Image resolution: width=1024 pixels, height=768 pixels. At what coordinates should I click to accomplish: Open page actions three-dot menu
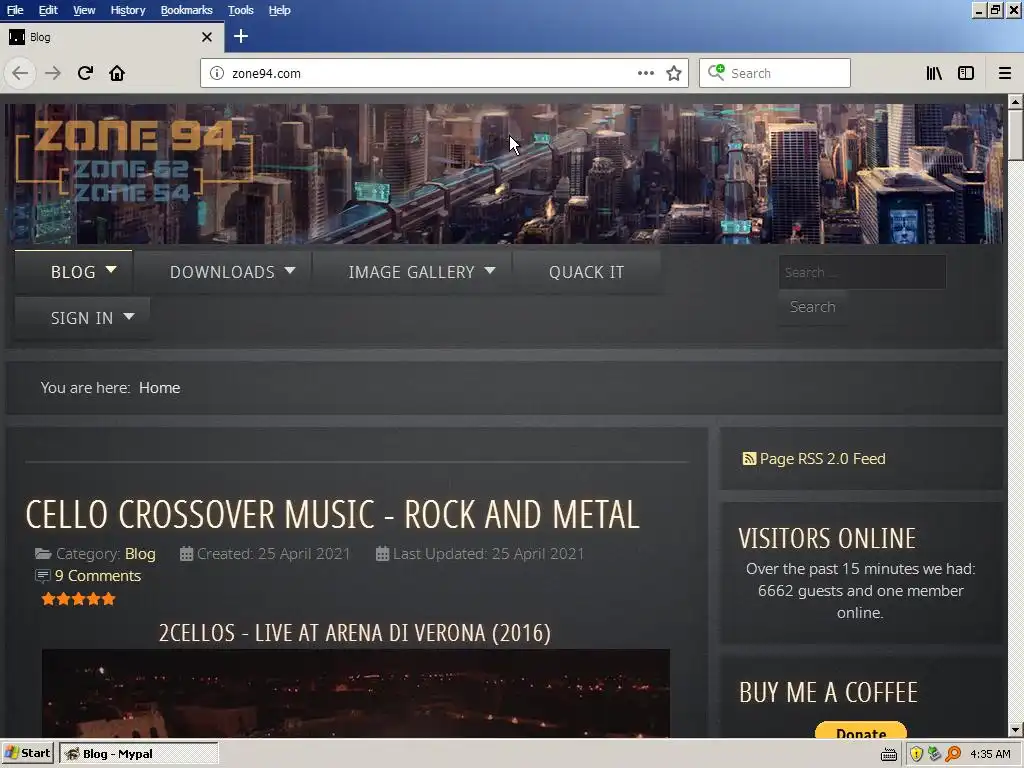tap(646, 73)
